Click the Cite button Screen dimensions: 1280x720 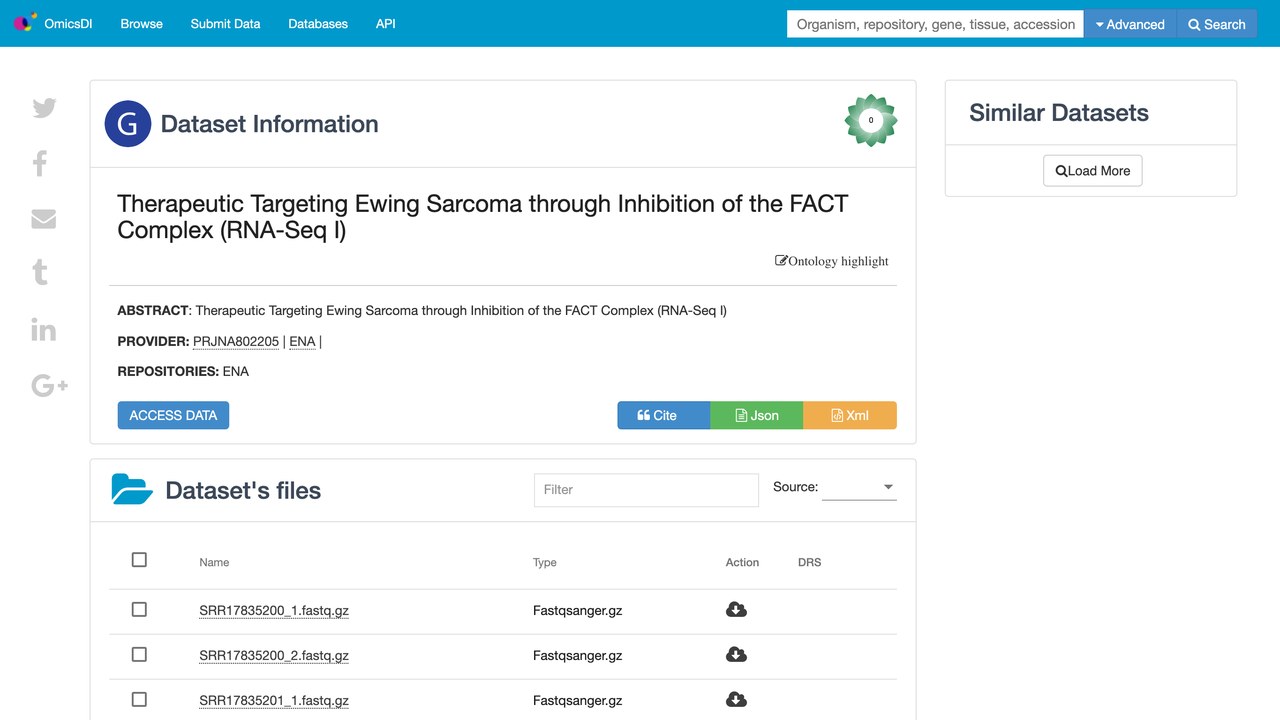point(664,415)
